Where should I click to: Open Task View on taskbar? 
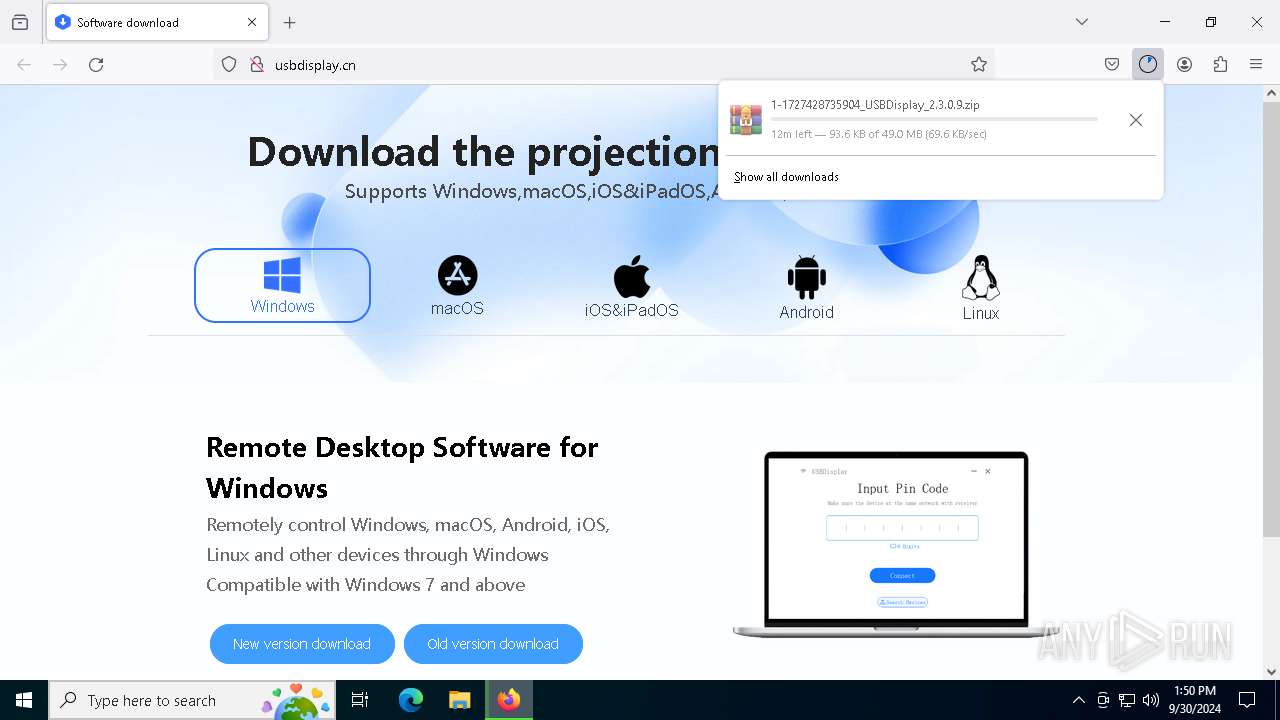pos(360,700)
